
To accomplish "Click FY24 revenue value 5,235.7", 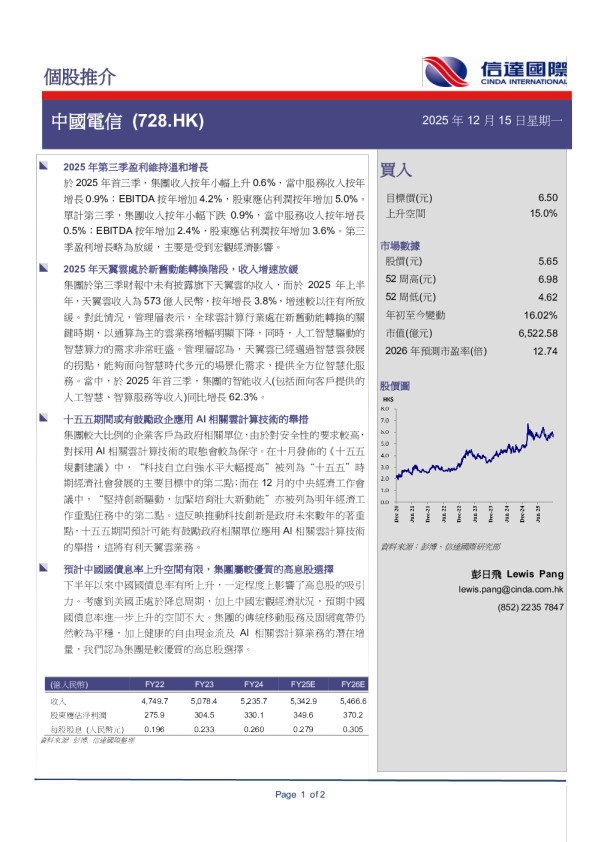I will (253, 701).
